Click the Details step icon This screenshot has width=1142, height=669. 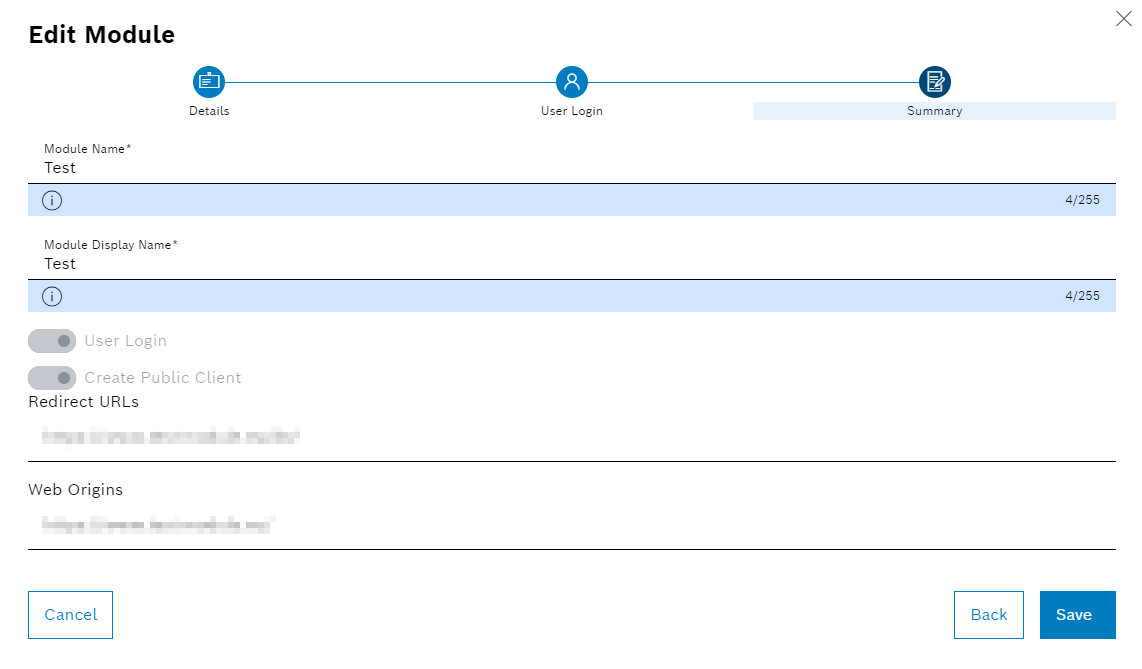coord(208,82)
